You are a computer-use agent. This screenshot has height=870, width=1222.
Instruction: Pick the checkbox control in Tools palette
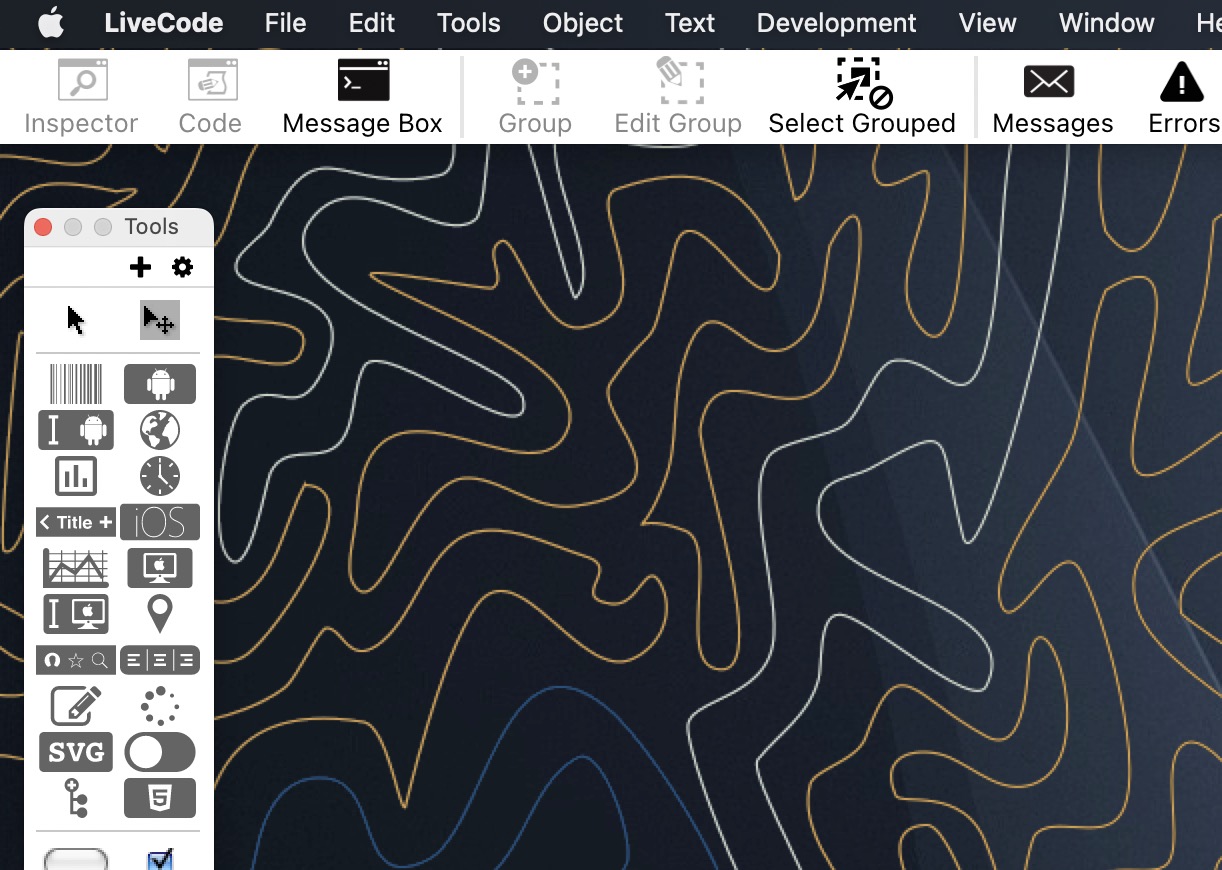[160, 858]
